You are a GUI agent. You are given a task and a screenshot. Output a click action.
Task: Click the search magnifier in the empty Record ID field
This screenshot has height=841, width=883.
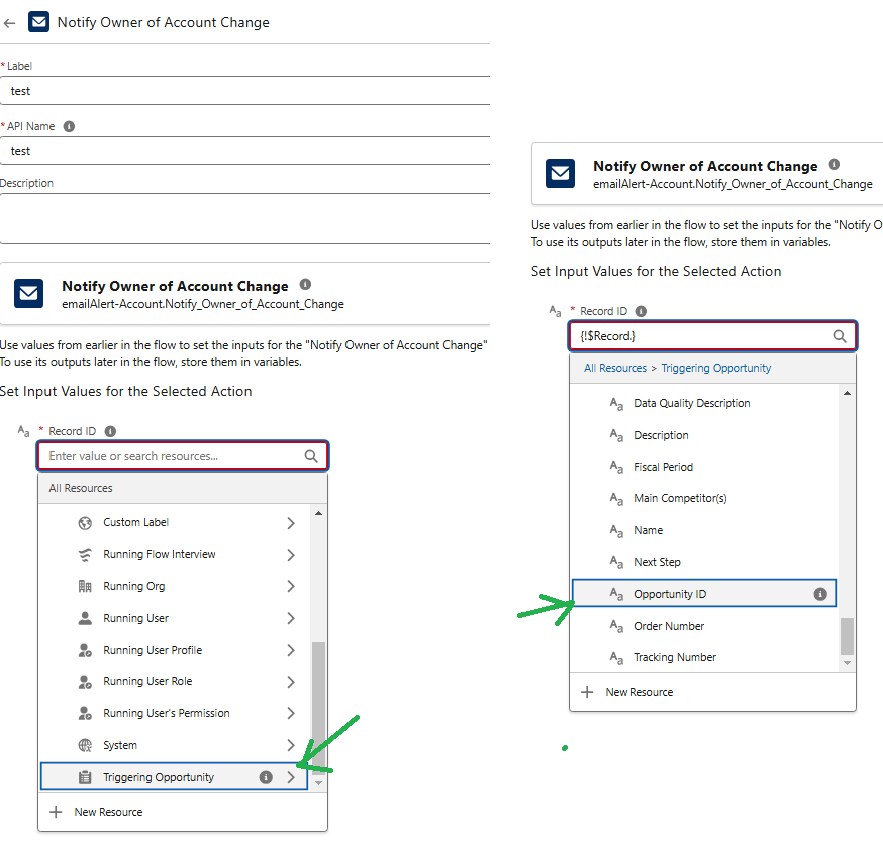[x=311, y=456]
